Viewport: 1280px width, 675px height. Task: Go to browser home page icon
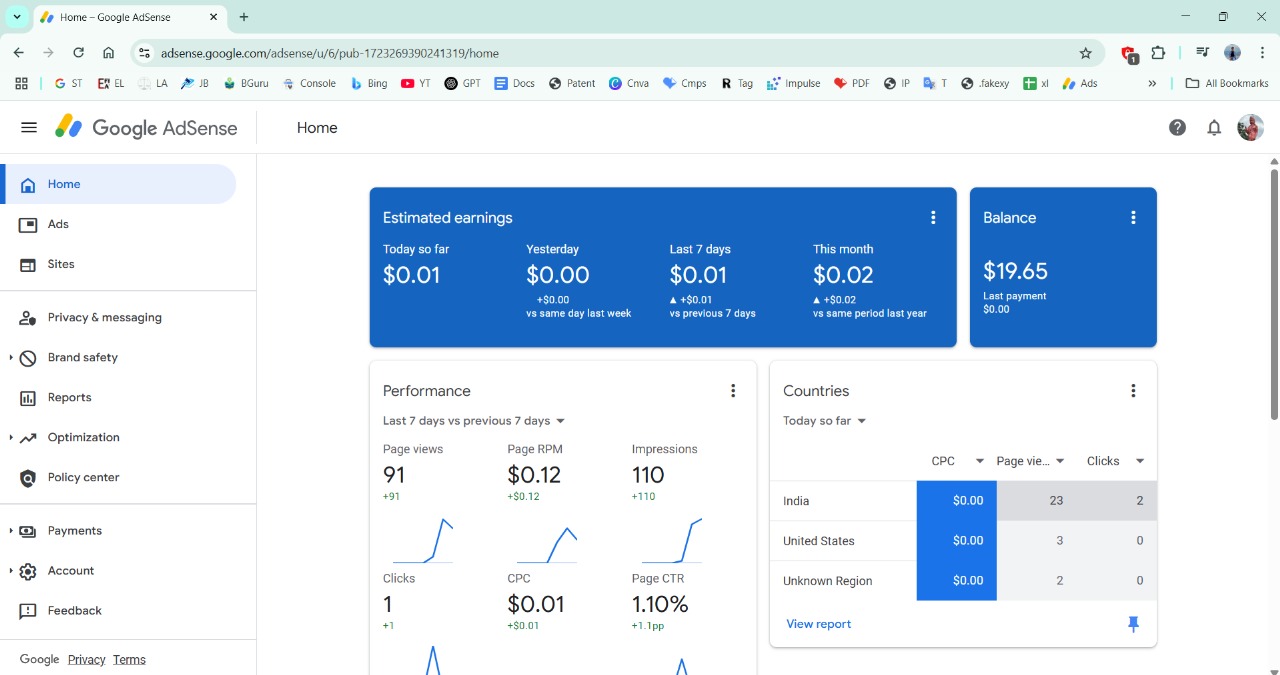coord(108,53)
